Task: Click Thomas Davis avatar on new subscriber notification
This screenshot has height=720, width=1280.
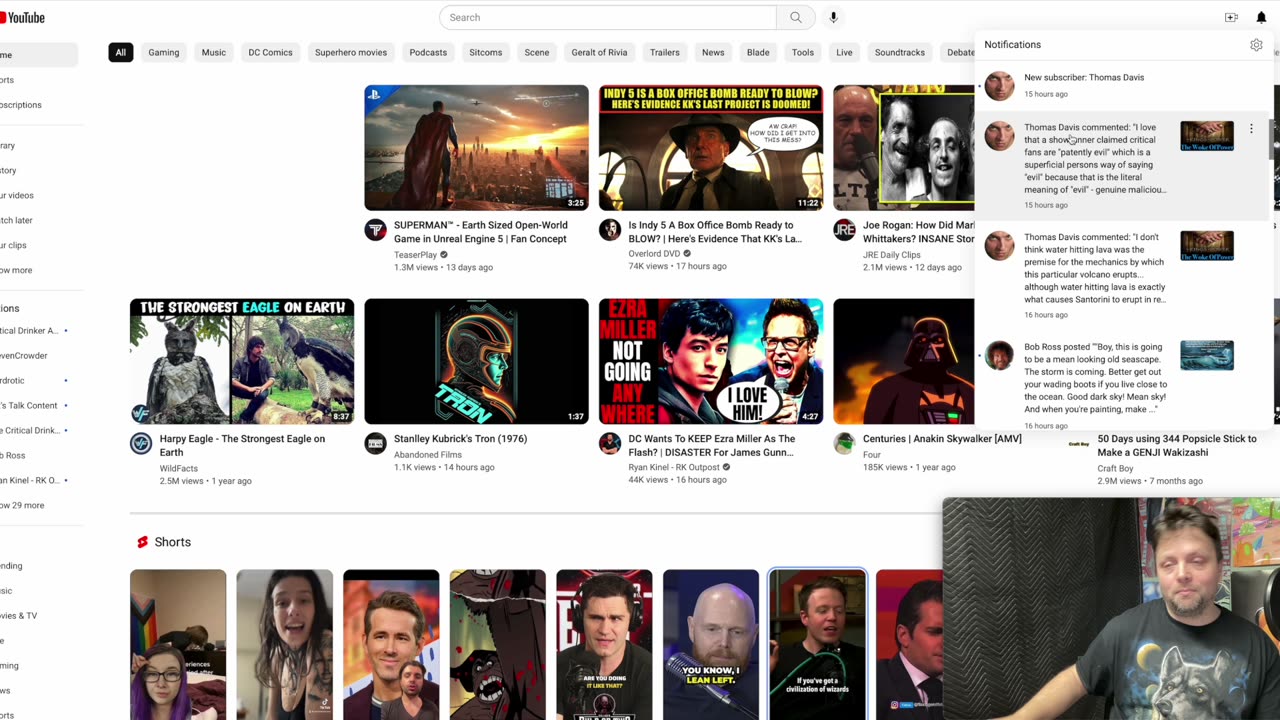Action: coord(999,86)
